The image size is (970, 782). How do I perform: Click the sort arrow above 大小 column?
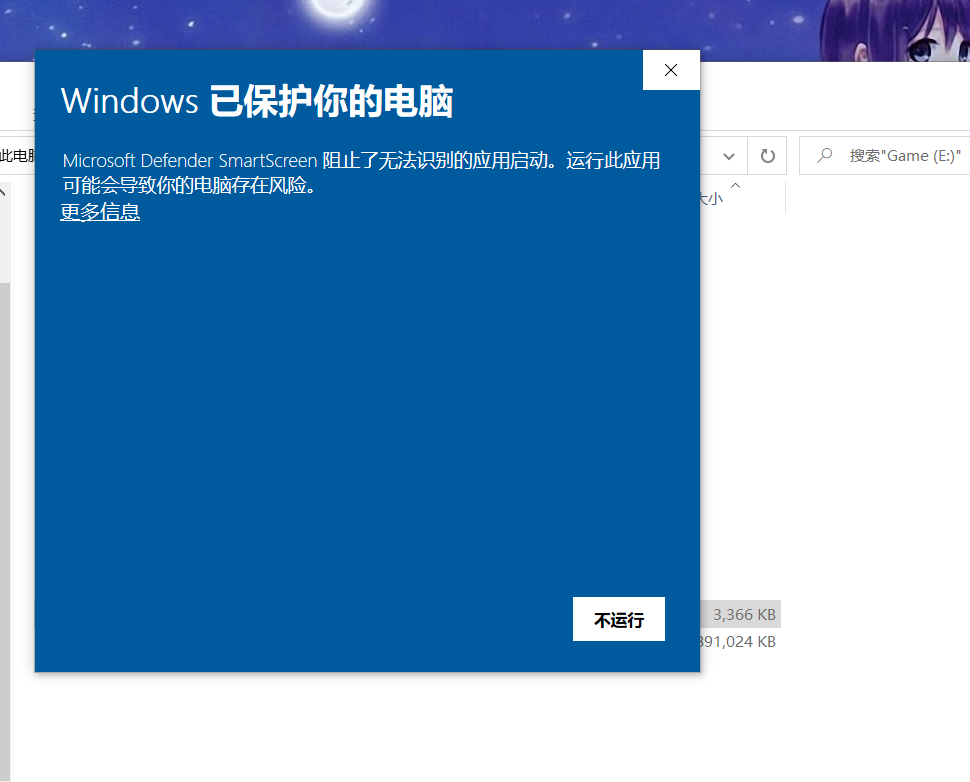point(736,186)
